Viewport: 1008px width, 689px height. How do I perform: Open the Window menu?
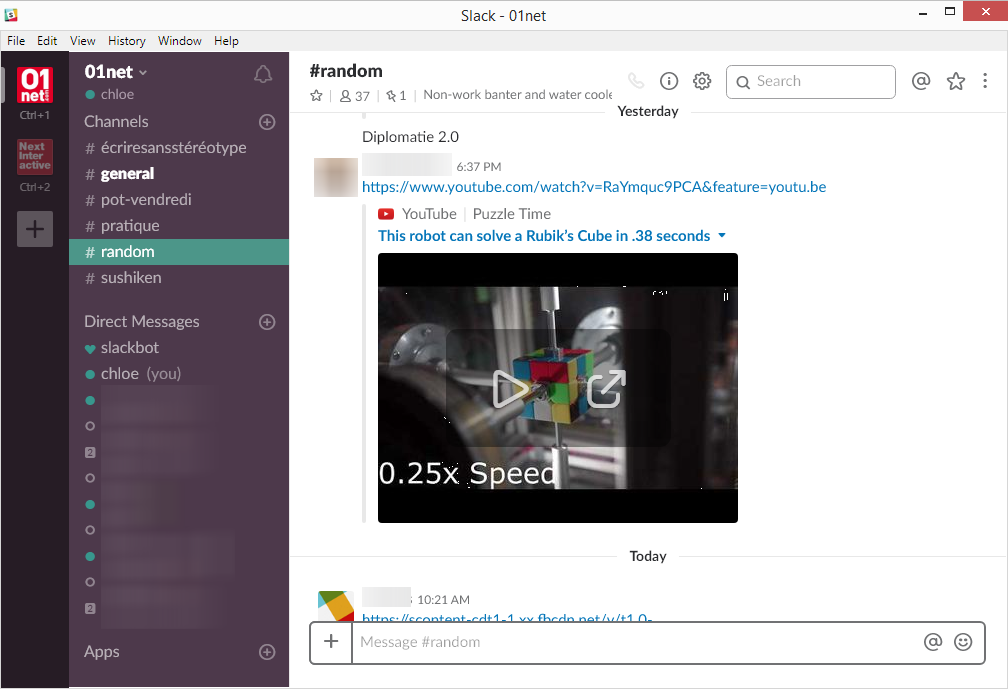pos(179,40)
